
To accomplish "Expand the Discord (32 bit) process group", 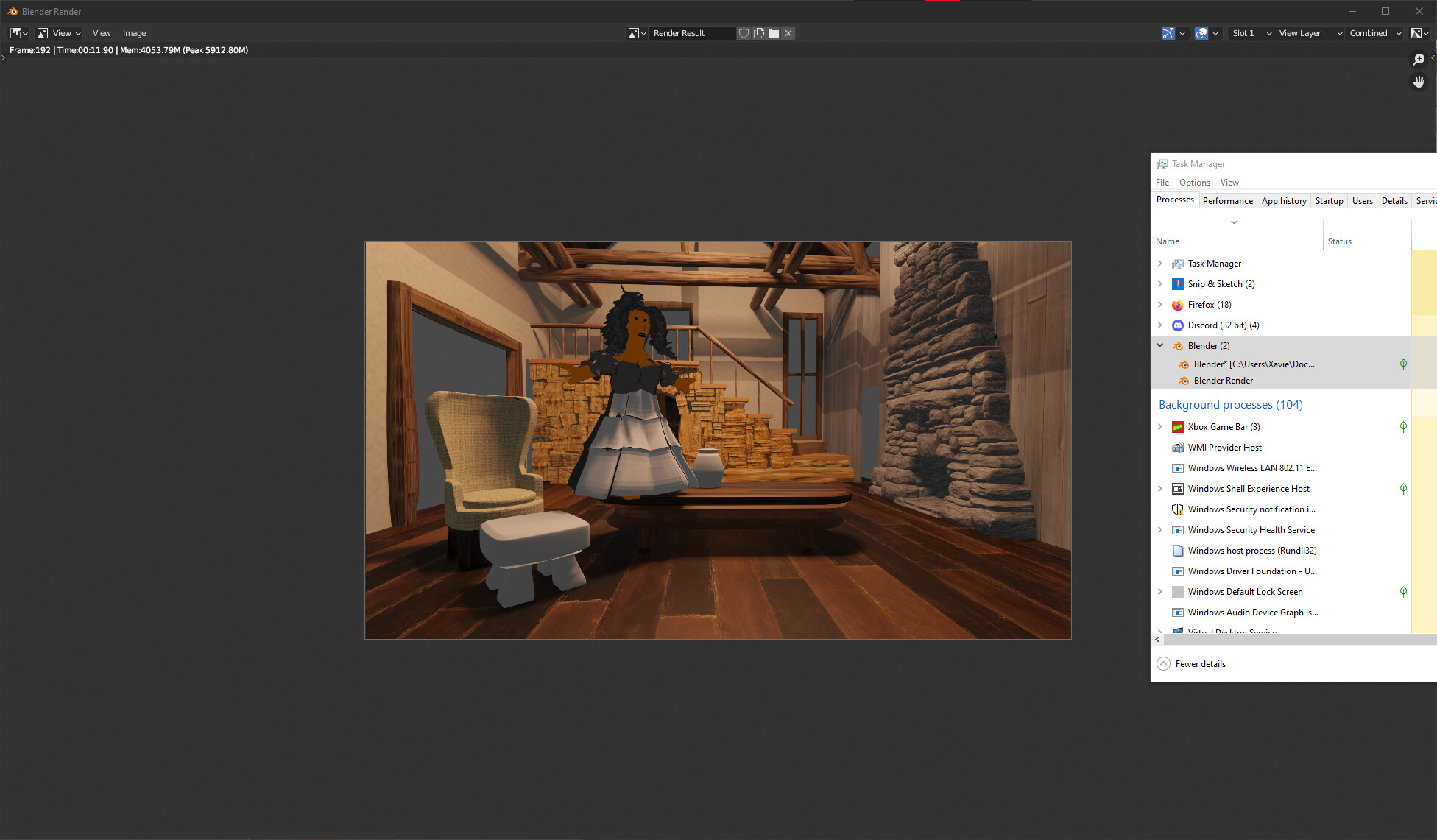I will [1160, 325].
